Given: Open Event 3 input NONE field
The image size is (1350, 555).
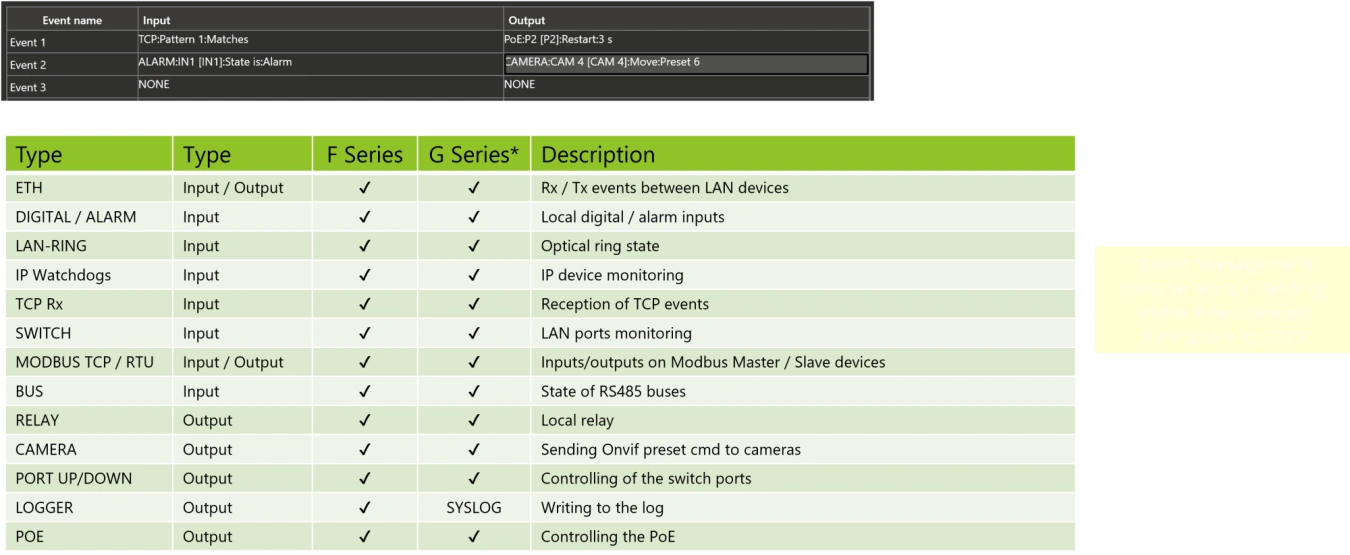Looking at the screenshot, I should tap(320, 86).
